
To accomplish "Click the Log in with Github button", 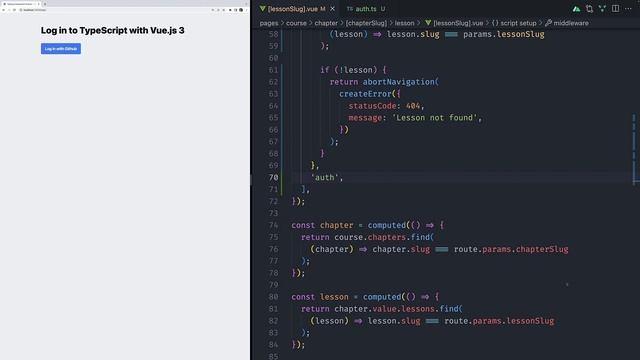I will [61, 49].
